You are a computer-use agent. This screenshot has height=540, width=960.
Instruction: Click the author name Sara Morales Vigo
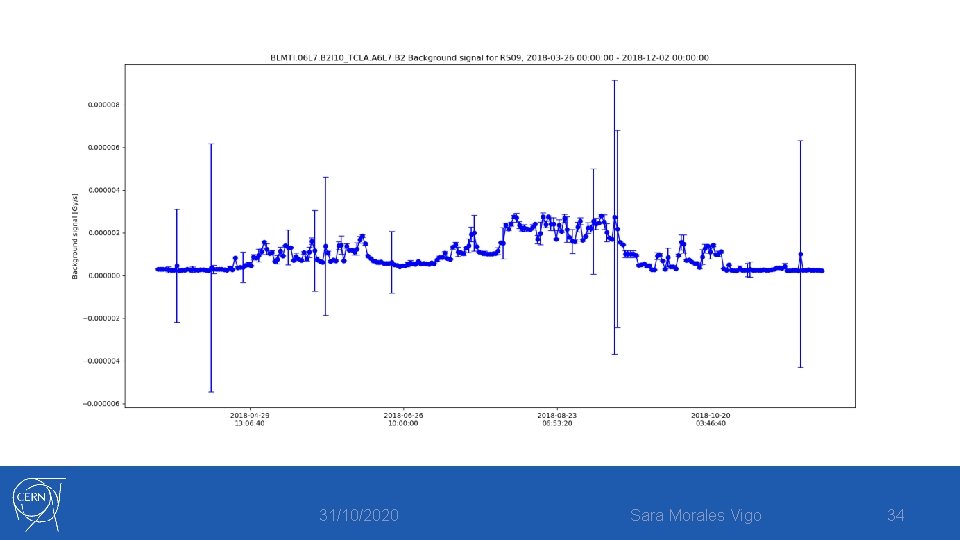click(x=696, y=516)
